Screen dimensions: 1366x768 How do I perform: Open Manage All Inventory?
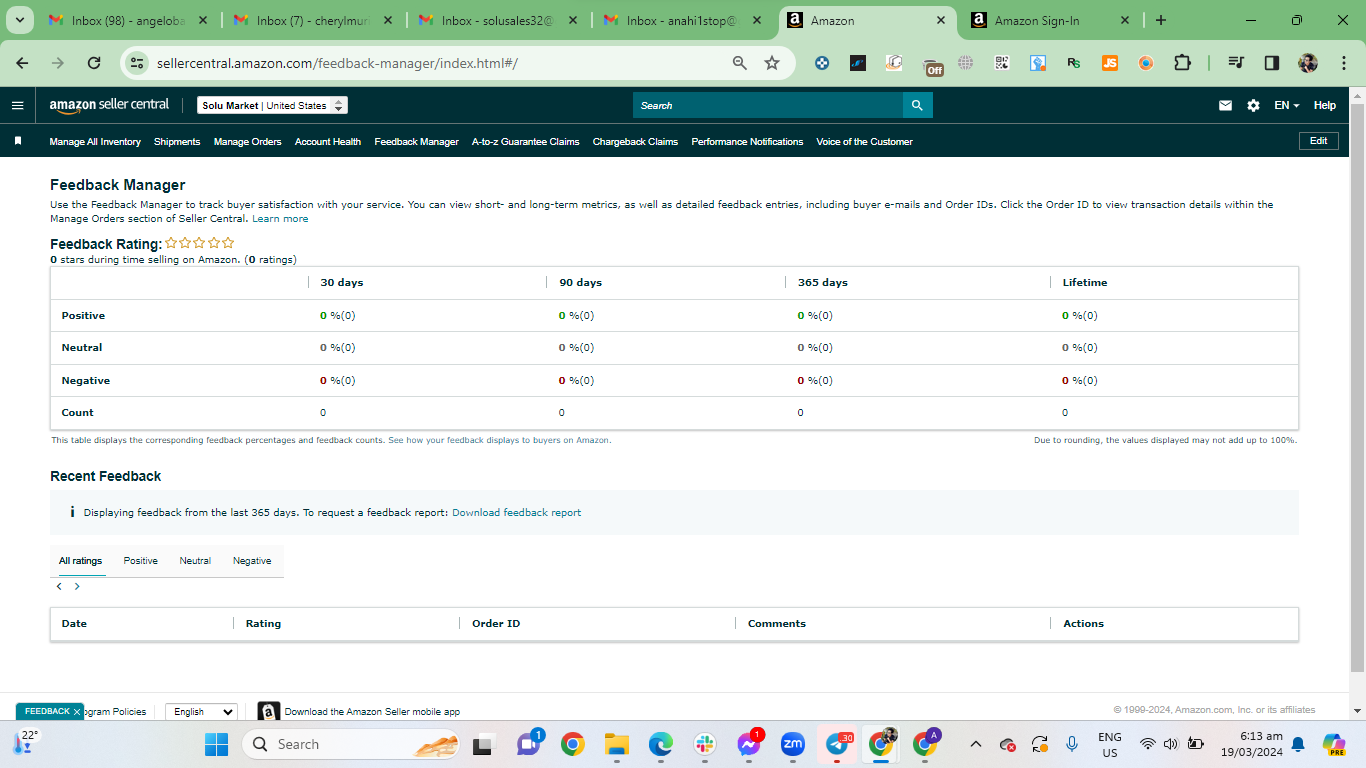point(95,142)
